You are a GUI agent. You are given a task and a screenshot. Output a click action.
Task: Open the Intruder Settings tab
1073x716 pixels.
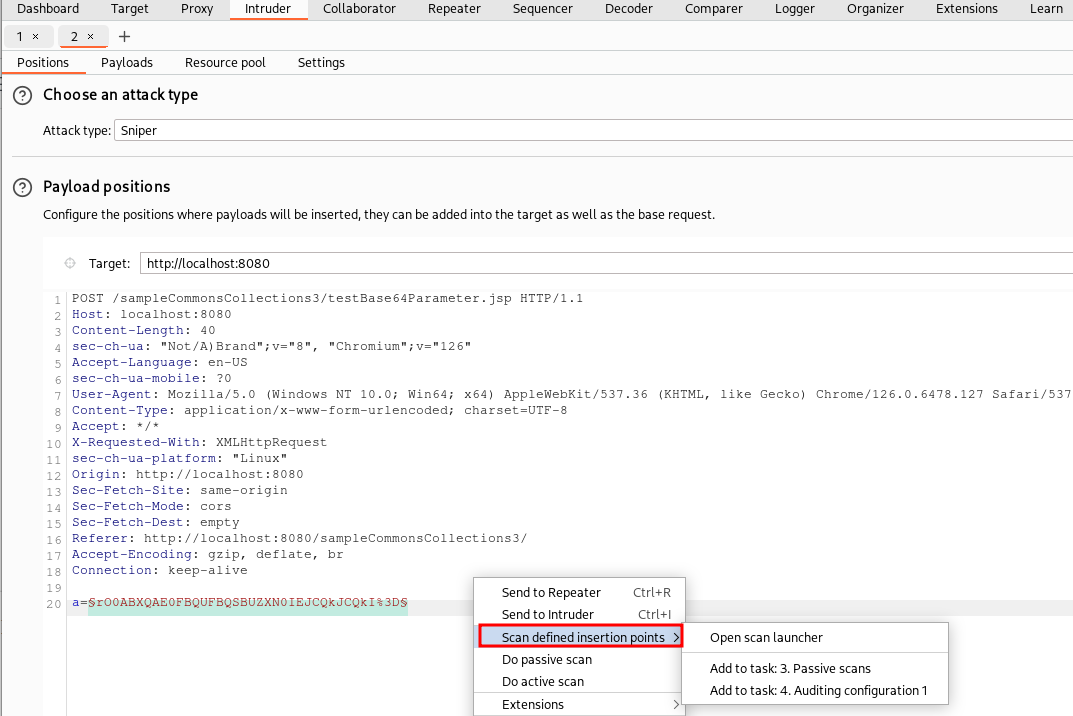[321, 62]
